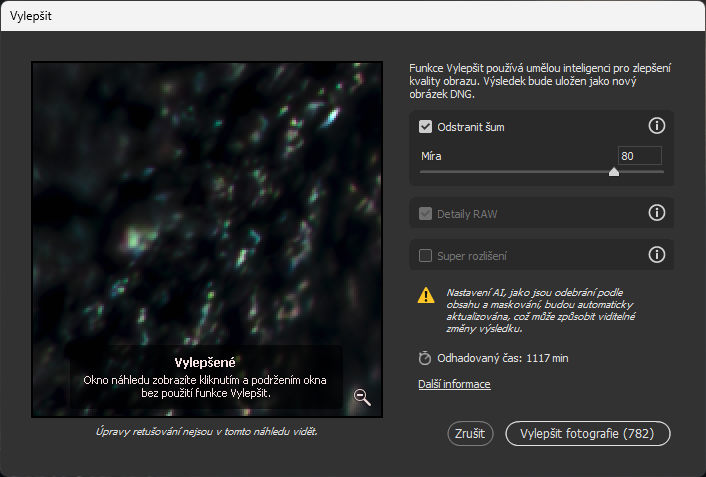Image resolution: width=706 pixels, height=477 pixels.
Task: Click the Úpravy retušování note below preview
Action: [207, 432]
